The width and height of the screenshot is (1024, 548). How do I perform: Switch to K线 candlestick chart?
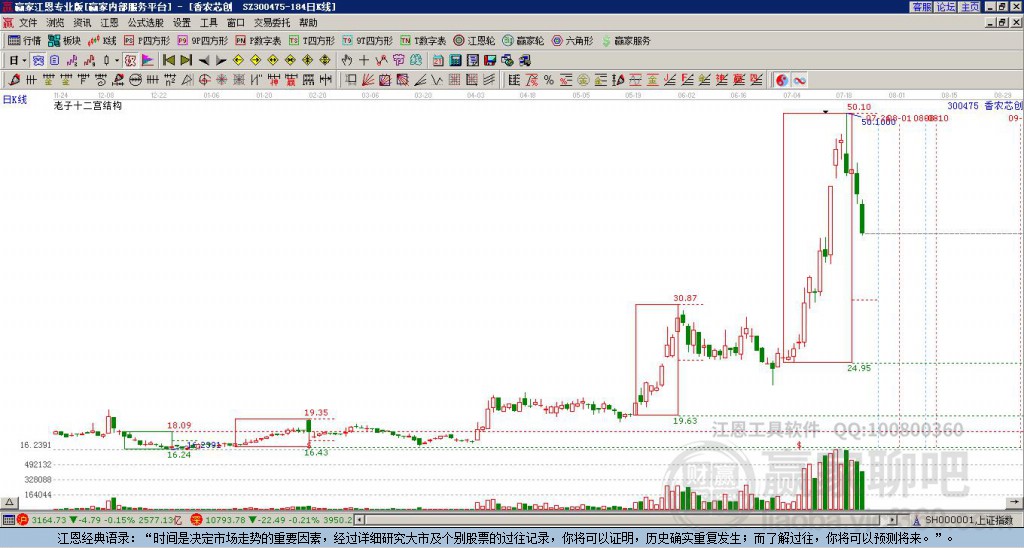(102, 40)
